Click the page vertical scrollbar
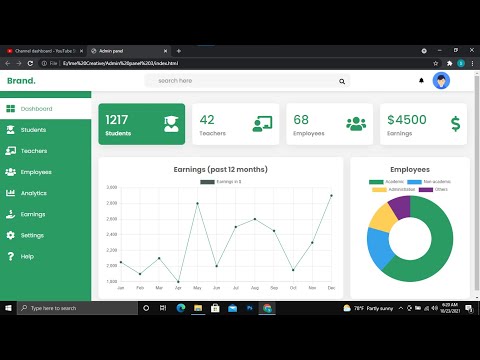Image resolution: width=480 pixels, height=360 pixels. coord(477,183)
